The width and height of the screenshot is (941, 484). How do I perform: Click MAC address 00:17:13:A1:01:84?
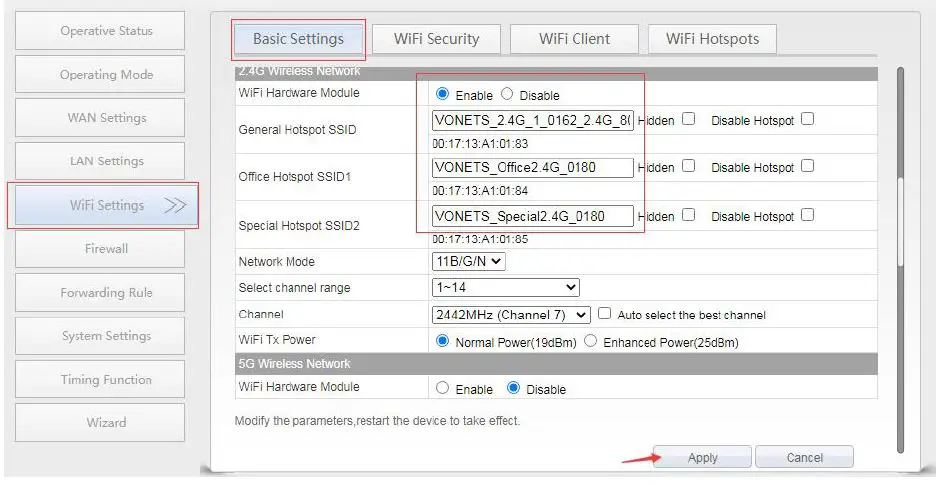click(x=480, y=191)
